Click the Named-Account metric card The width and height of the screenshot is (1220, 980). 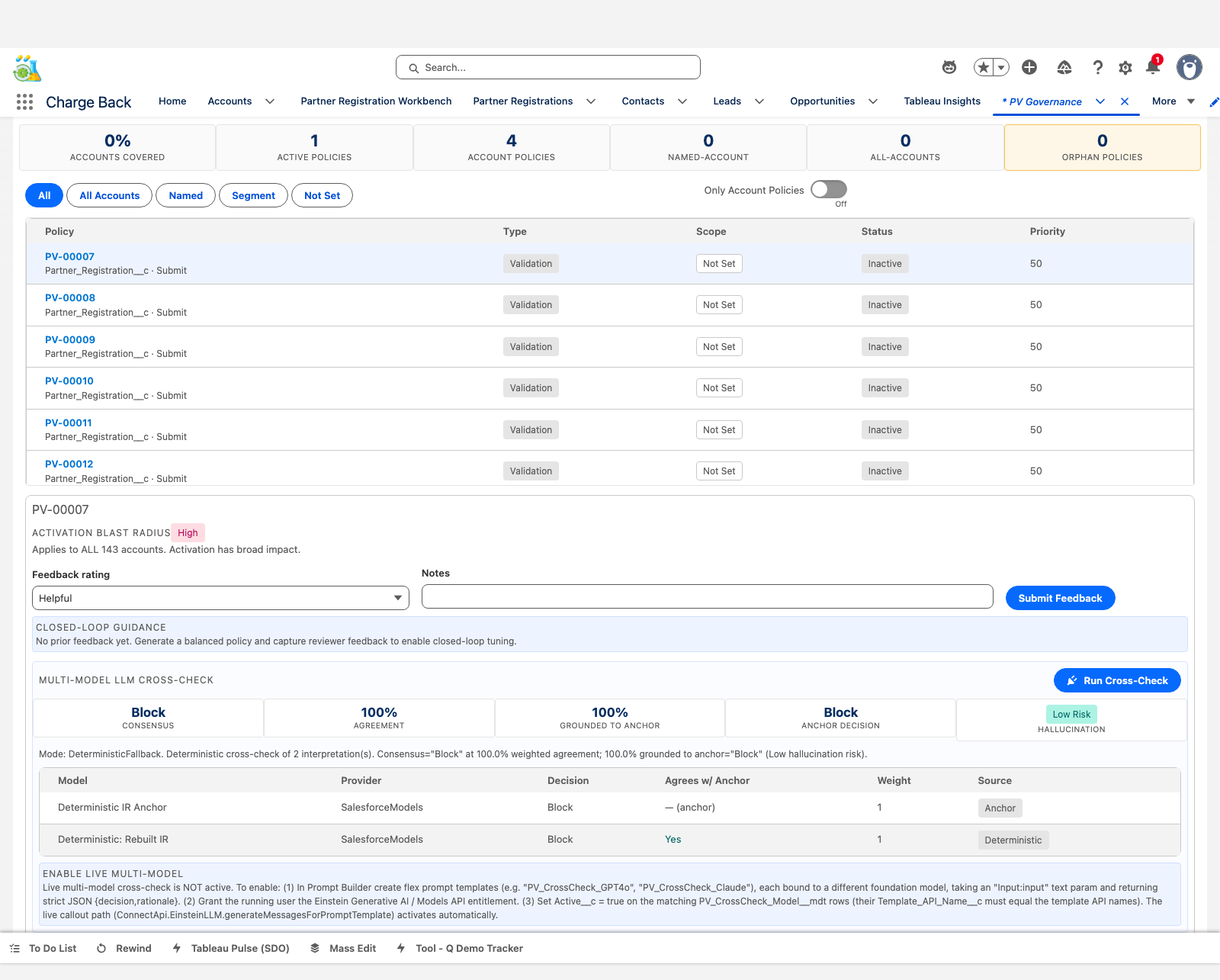click(708, 147)
